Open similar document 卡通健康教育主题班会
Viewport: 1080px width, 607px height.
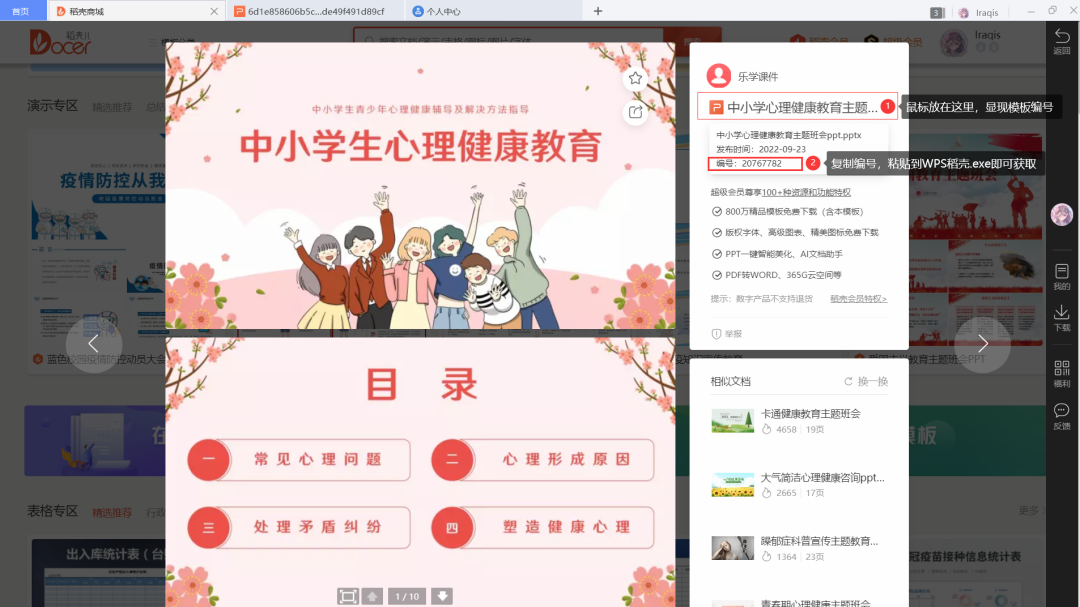tap(810, 413)
